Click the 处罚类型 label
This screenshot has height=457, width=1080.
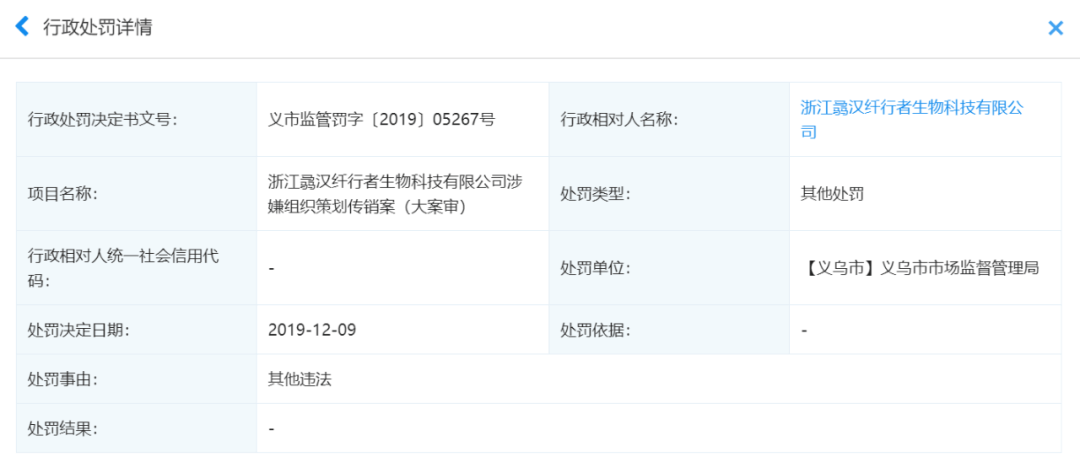pos(596,194)
